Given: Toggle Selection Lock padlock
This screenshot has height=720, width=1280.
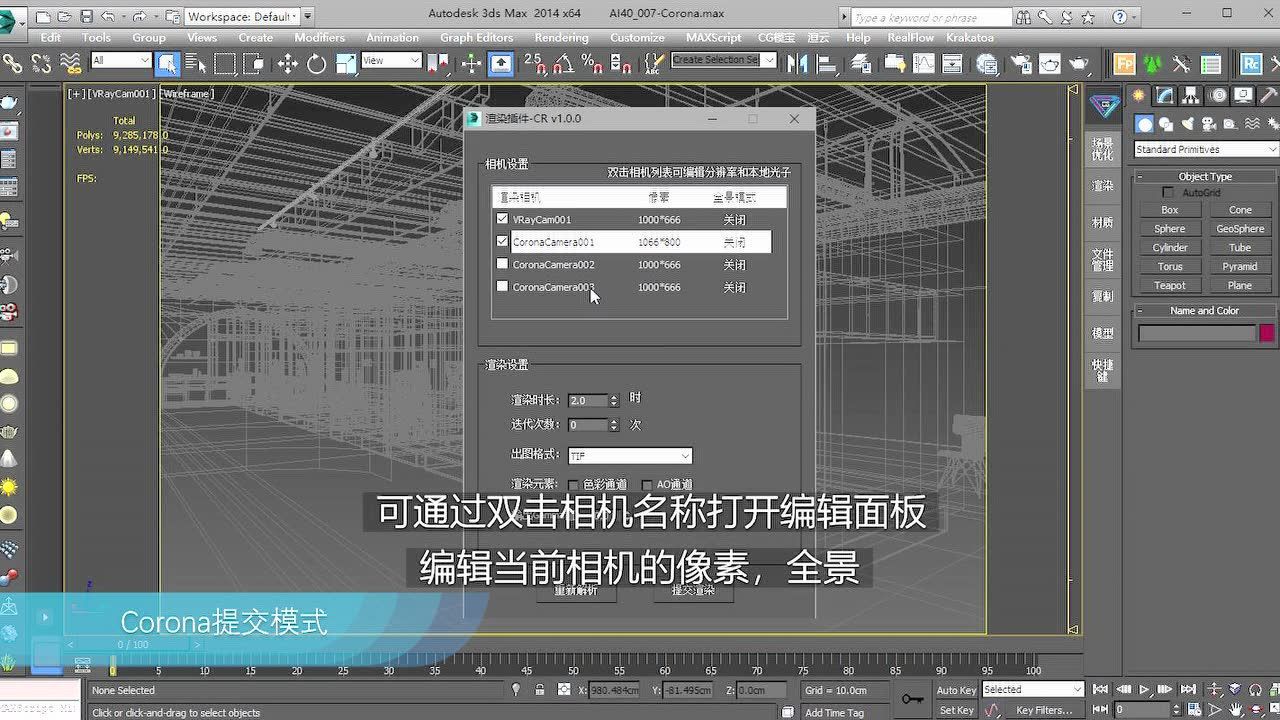Looking at the screenshot, I should [x=540, y=690].
